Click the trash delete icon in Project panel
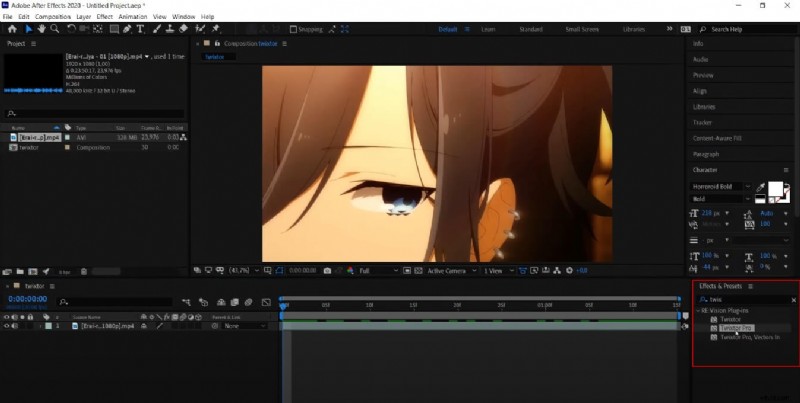Image resolution: width=800 pixels, height=403 pixels. tap(84, 272)
